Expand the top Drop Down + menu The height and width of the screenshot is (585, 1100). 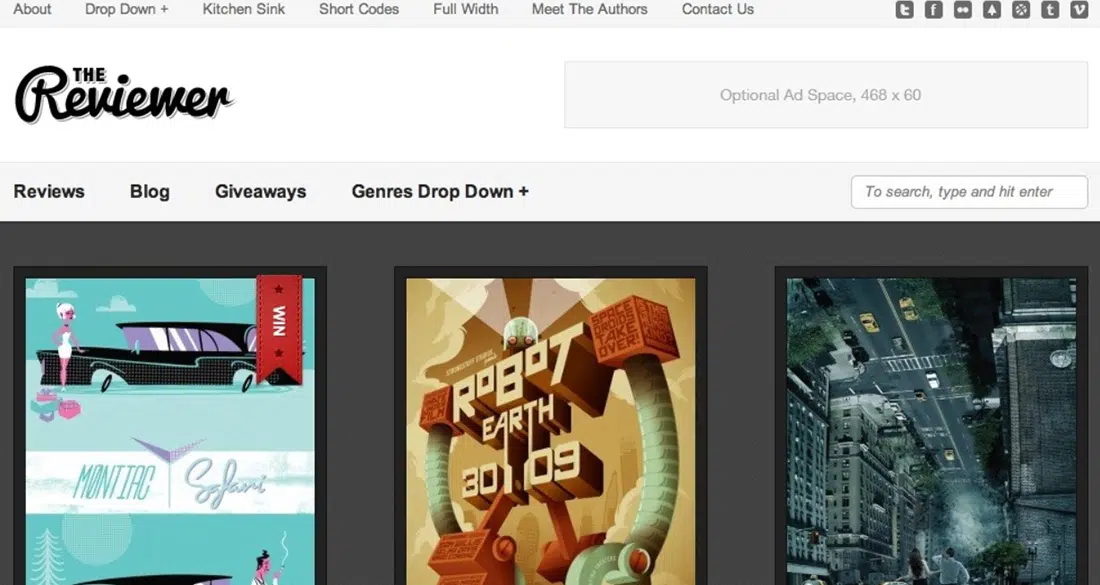click(126, 9)
